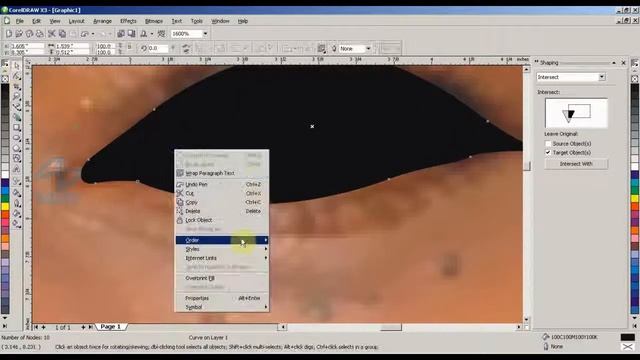This screenshot has width=640, height=360.
Task: Uncheck the Target Object(s) checkbox
Action: click(x=548, y=153)
